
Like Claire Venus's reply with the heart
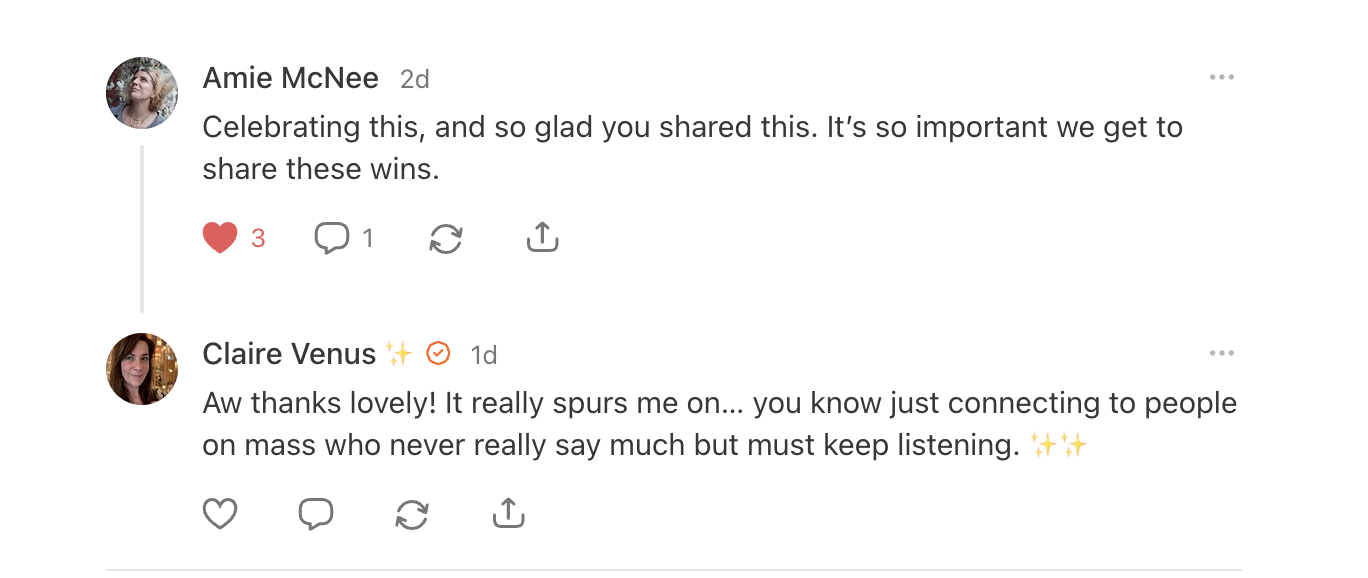tap(220, 514)
